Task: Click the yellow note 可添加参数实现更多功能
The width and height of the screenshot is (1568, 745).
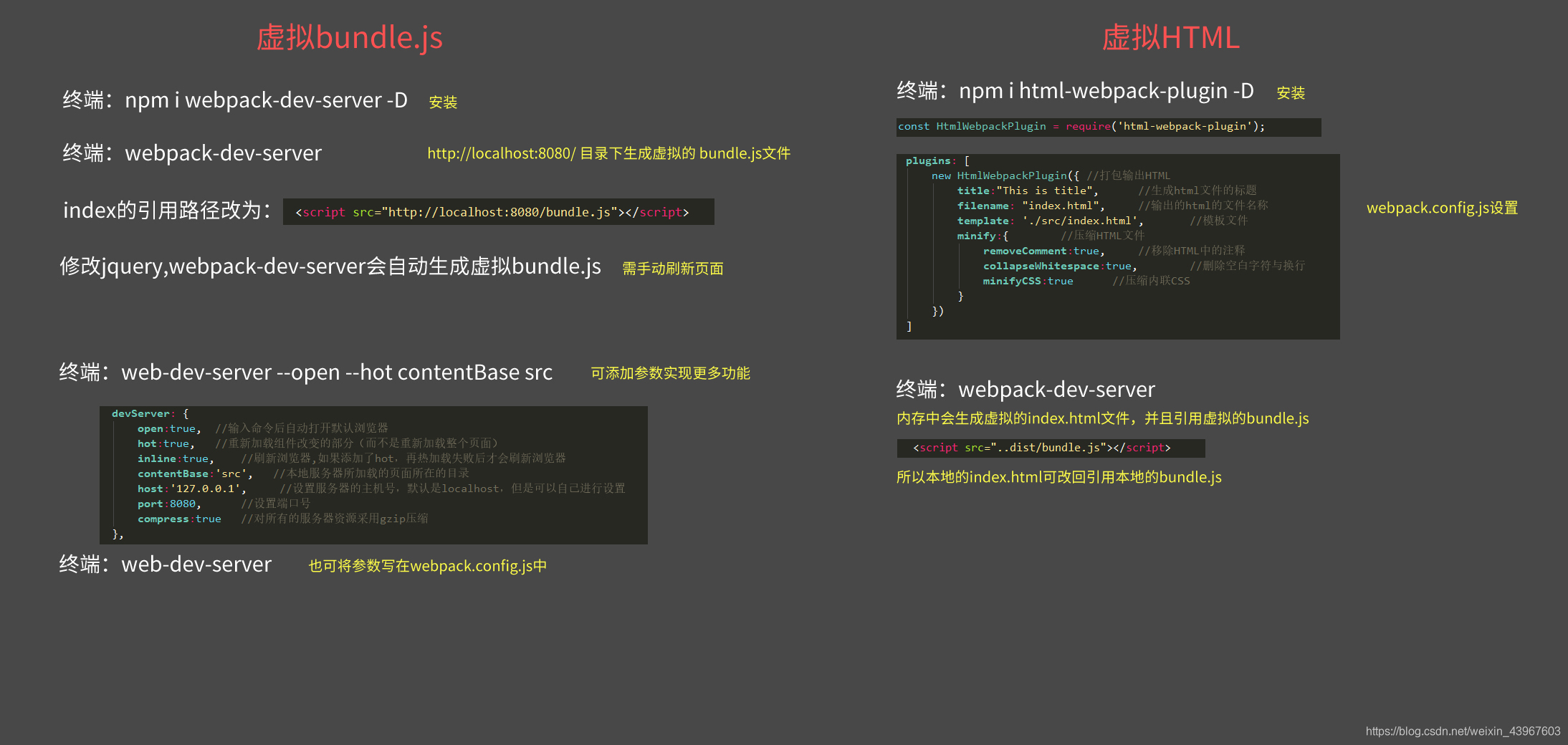Action: pos(670,373)
